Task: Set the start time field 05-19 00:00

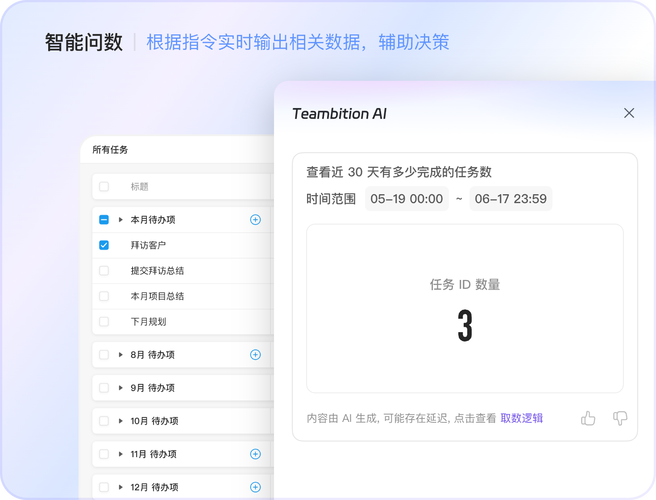Action: (407, 199)
